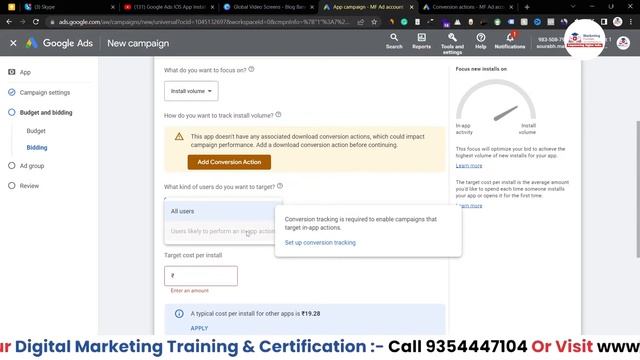The height and width of the screenshot is (360, 640).
Task: Go to the Budget sub-step
Action: (x=36, y=131)
